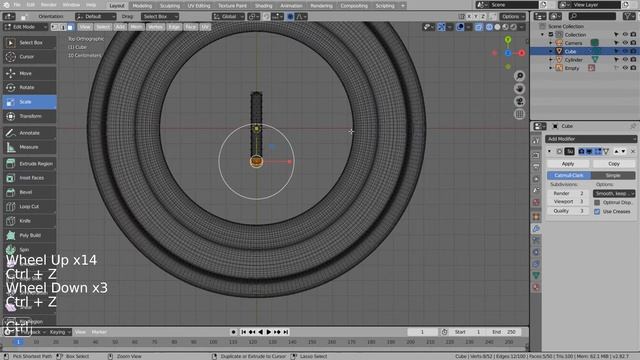Switch to face select mode
The width and height of the screenshot is (640, 360).
tap(70, 27)
